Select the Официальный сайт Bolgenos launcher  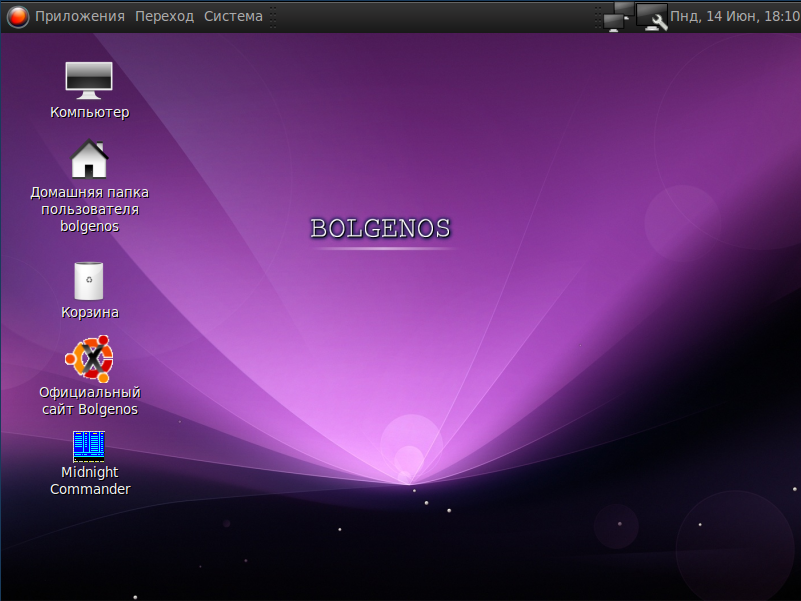coord(89,359)
